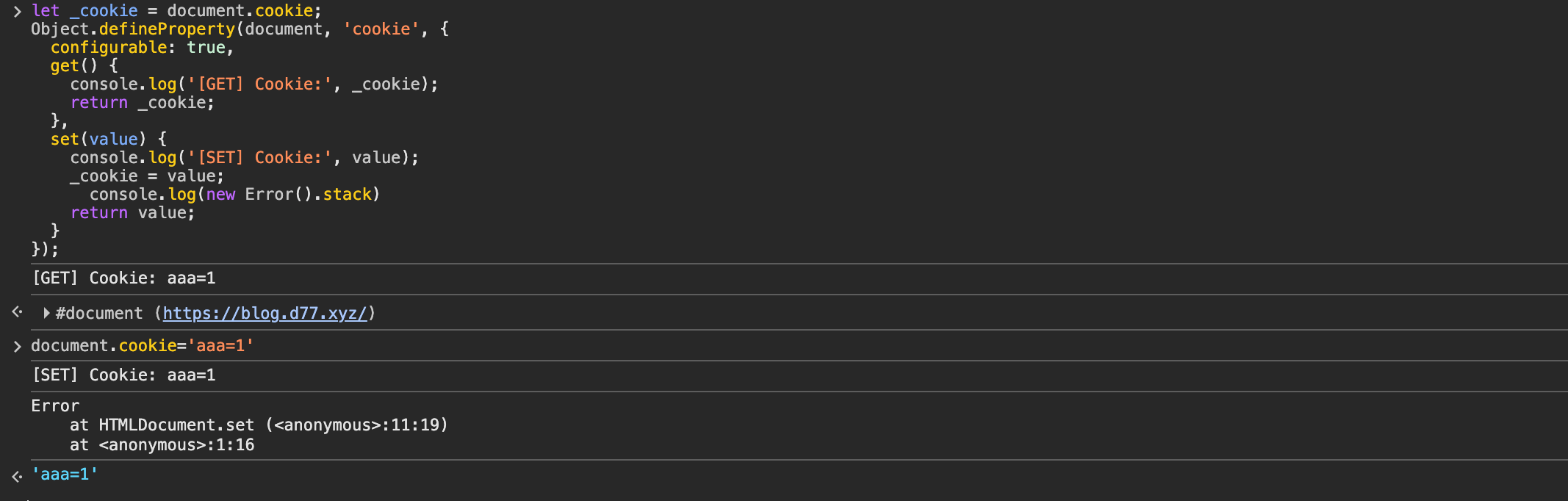1568x501 pixels.
Task: Click the #document node label
Action: pyautogui.click(x=99, y=314)
